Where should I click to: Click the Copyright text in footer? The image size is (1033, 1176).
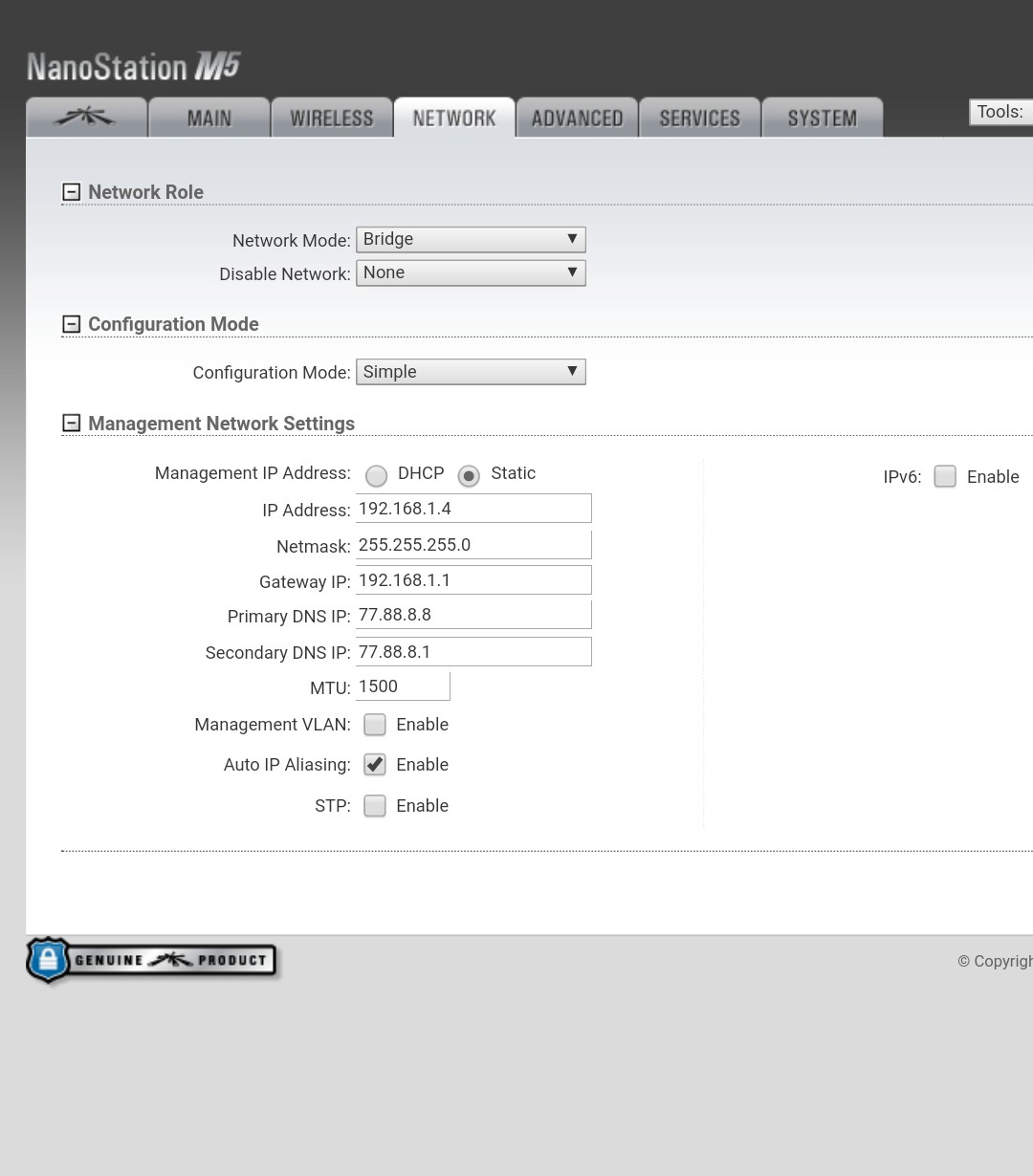click(995, 961)
